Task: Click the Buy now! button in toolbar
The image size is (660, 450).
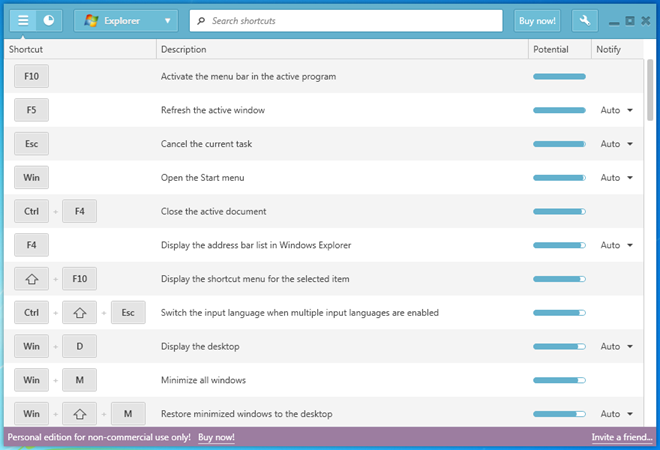Action: pos(537,20)
